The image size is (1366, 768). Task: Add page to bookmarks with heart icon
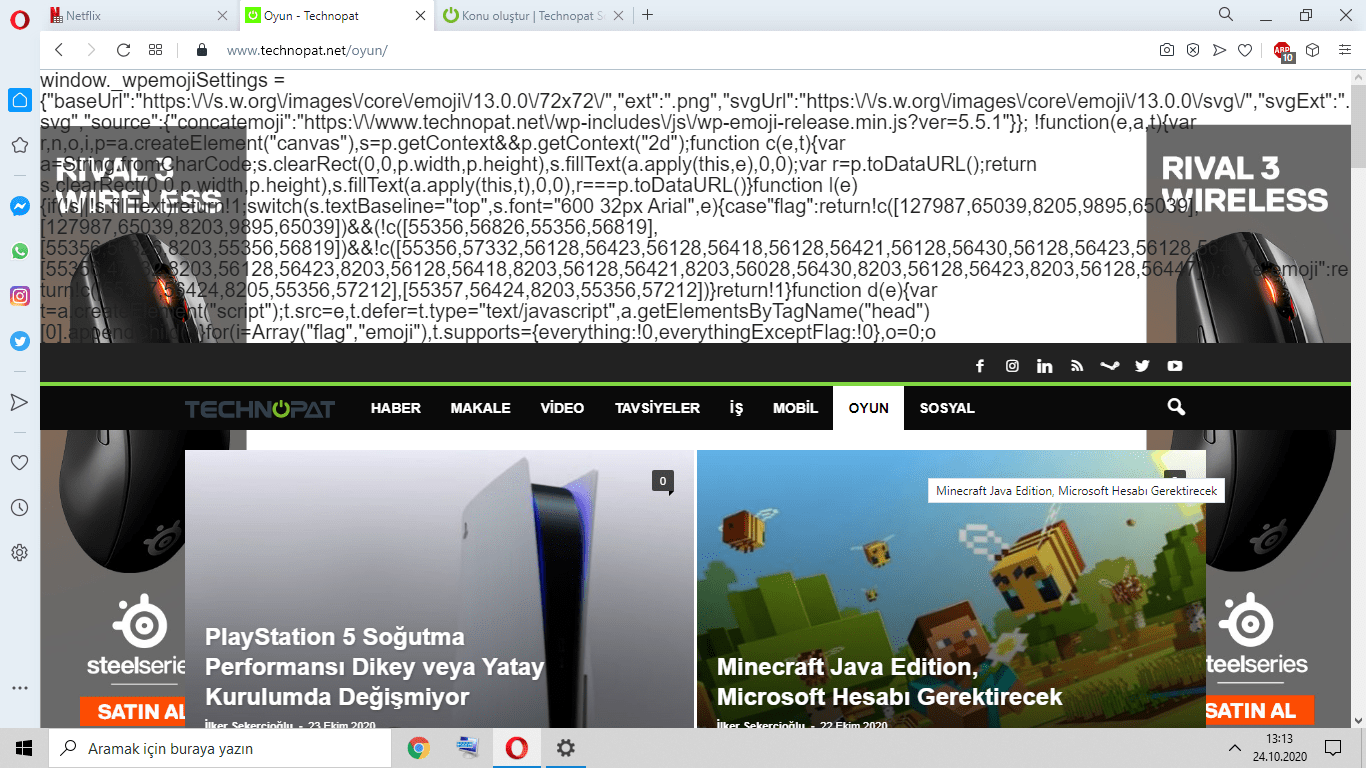1245,50
